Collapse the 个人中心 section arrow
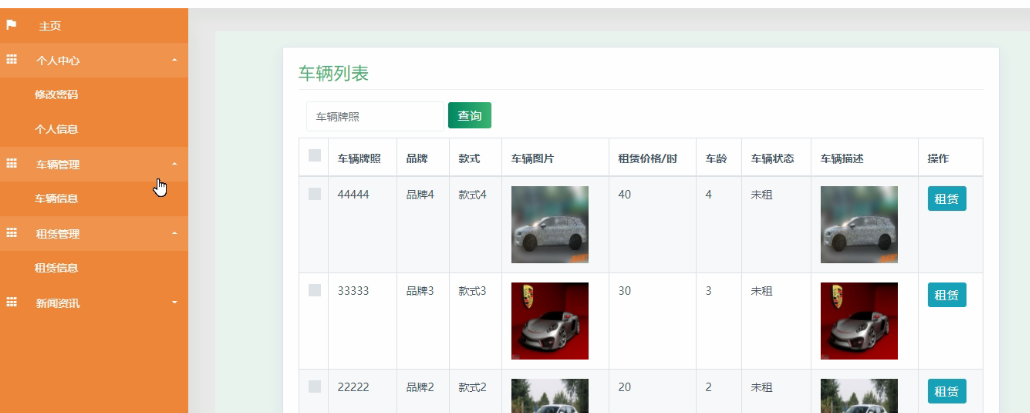Viewport: 1030px width, 413px height. pos(174,60)
